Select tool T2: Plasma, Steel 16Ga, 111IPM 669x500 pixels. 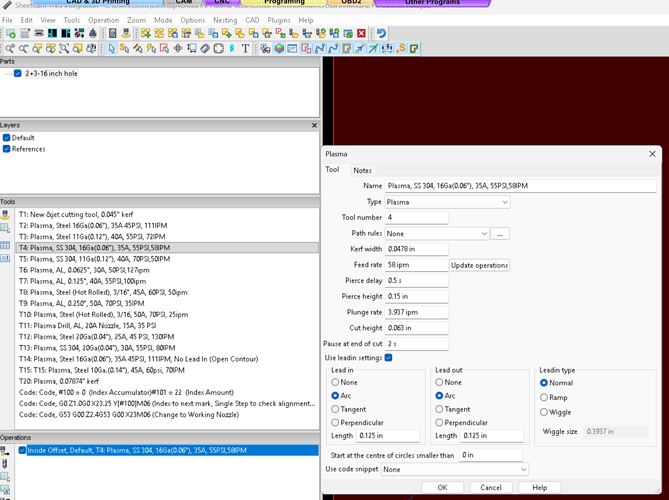167,225
